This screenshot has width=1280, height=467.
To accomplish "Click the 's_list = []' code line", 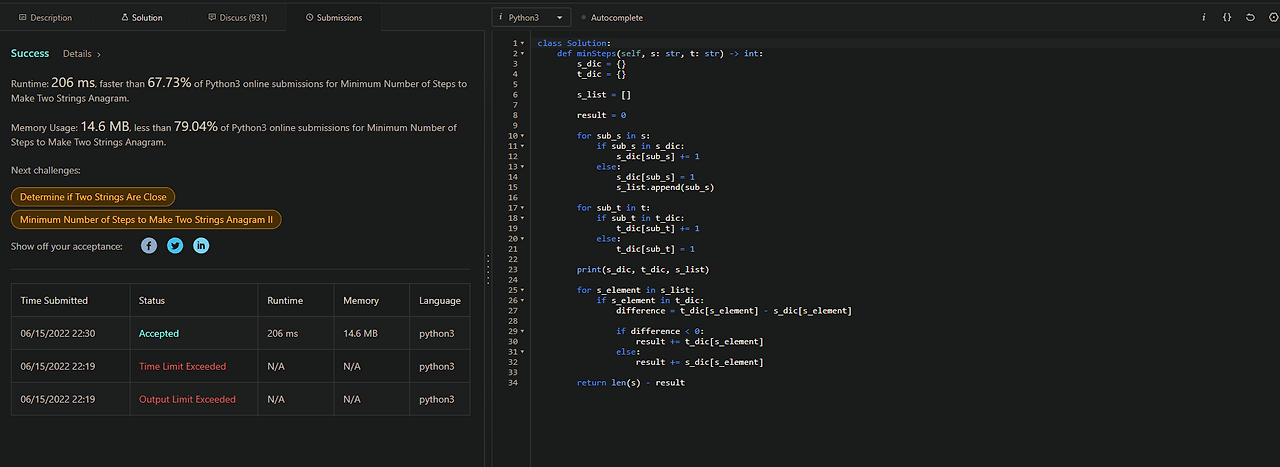I will tap(604, 94).
